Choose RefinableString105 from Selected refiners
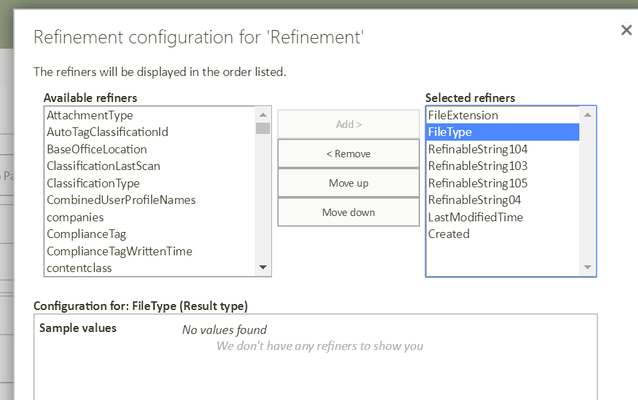638x400 pixels. [x=503, y=183]
